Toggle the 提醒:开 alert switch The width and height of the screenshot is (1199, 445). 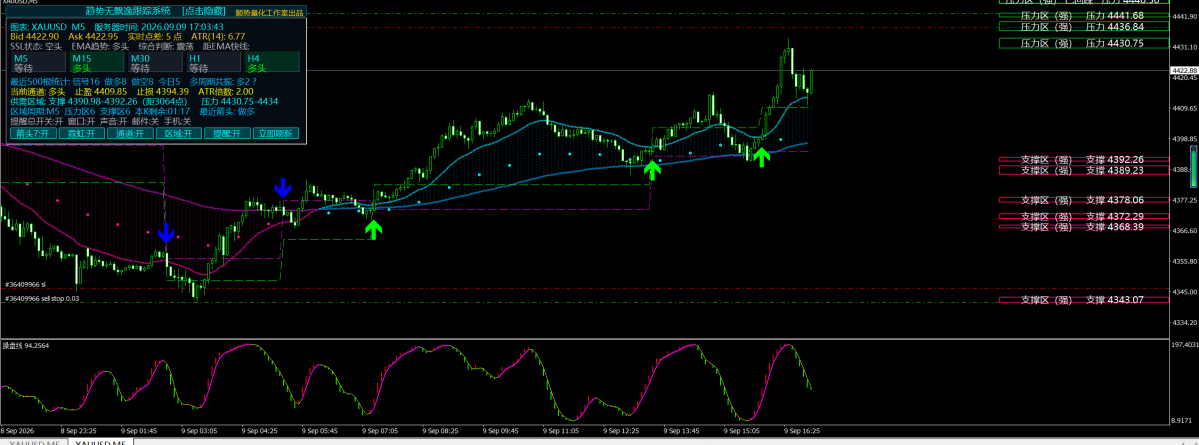227,133
